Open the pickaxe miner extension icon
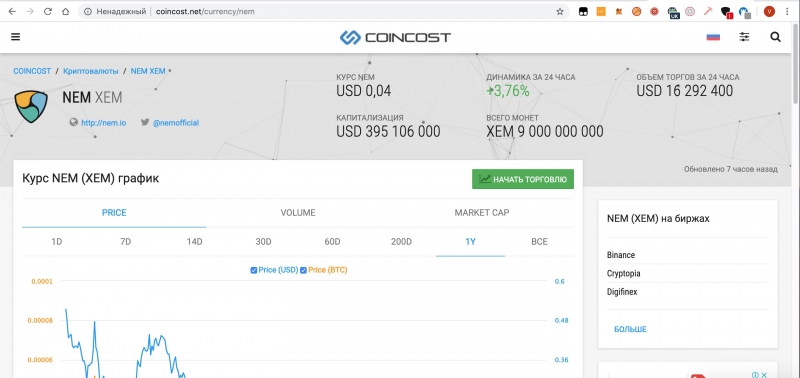 pyautogui.click(x=708, y=11)
